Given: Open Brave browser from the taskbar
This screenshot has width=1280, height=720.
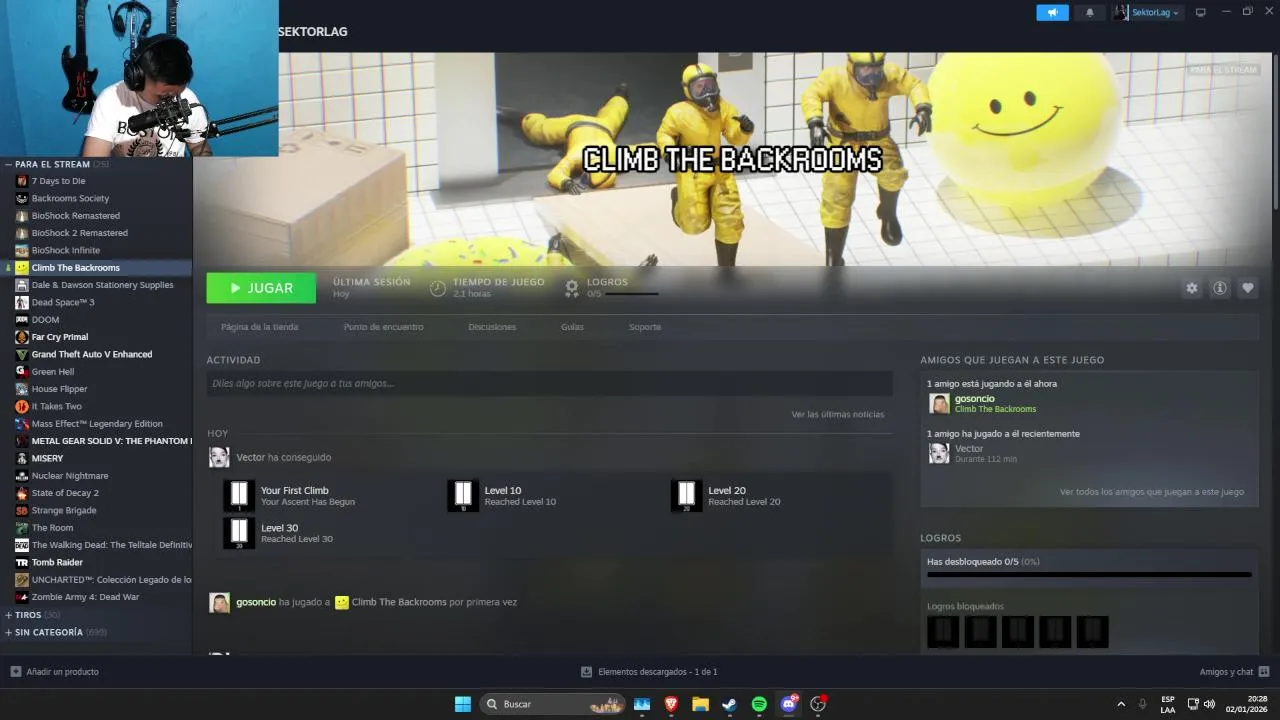Looking at the screenshot, I should (671, 704).
